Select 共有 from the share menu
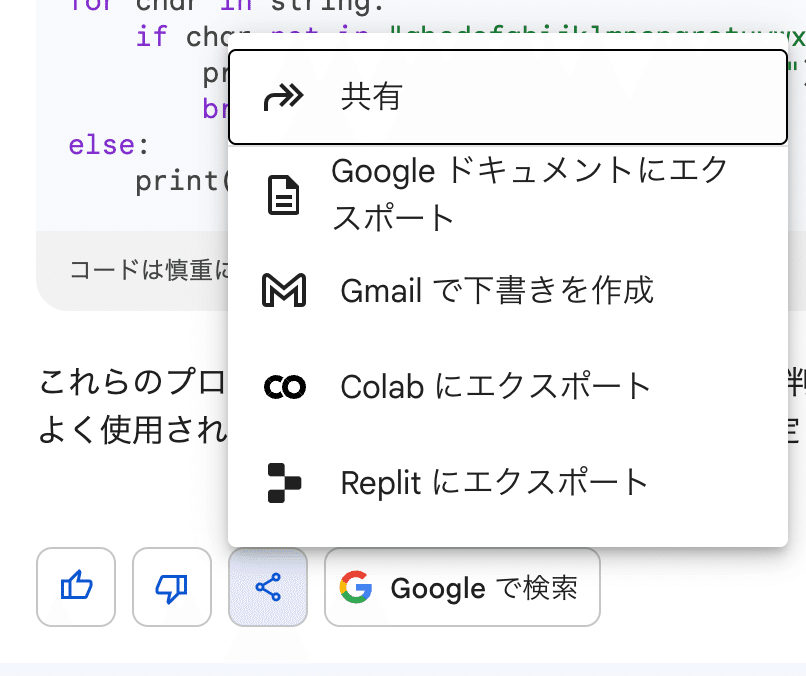Screen dimensions: 806x676 click(508, 97)
